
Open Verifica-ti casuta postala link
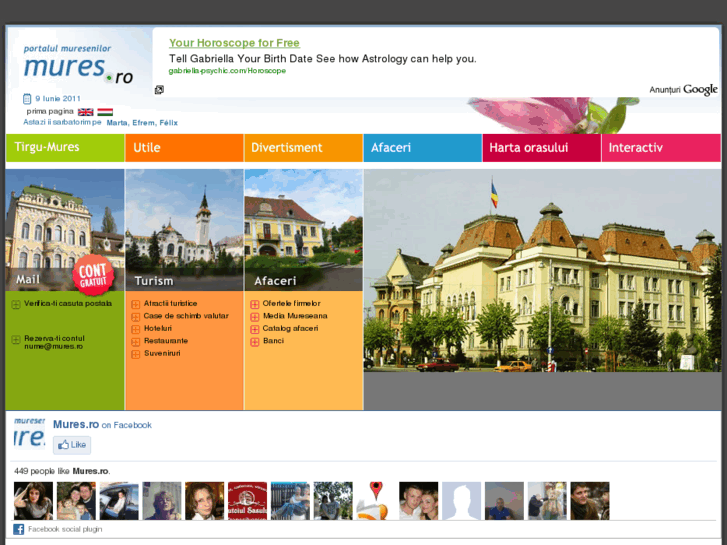68,303
